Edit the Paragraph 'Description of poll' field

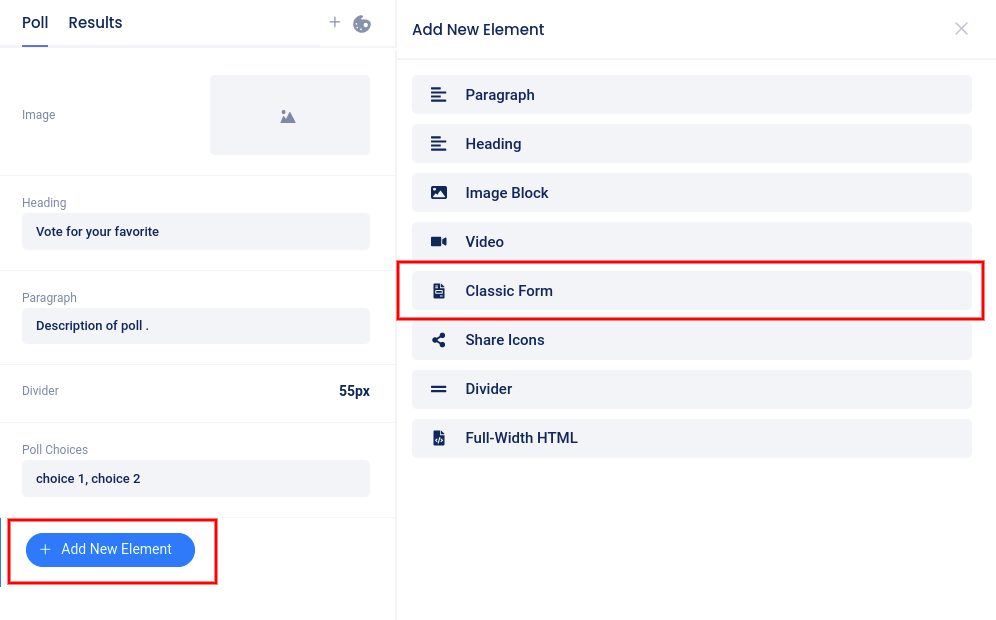[196, 326]
